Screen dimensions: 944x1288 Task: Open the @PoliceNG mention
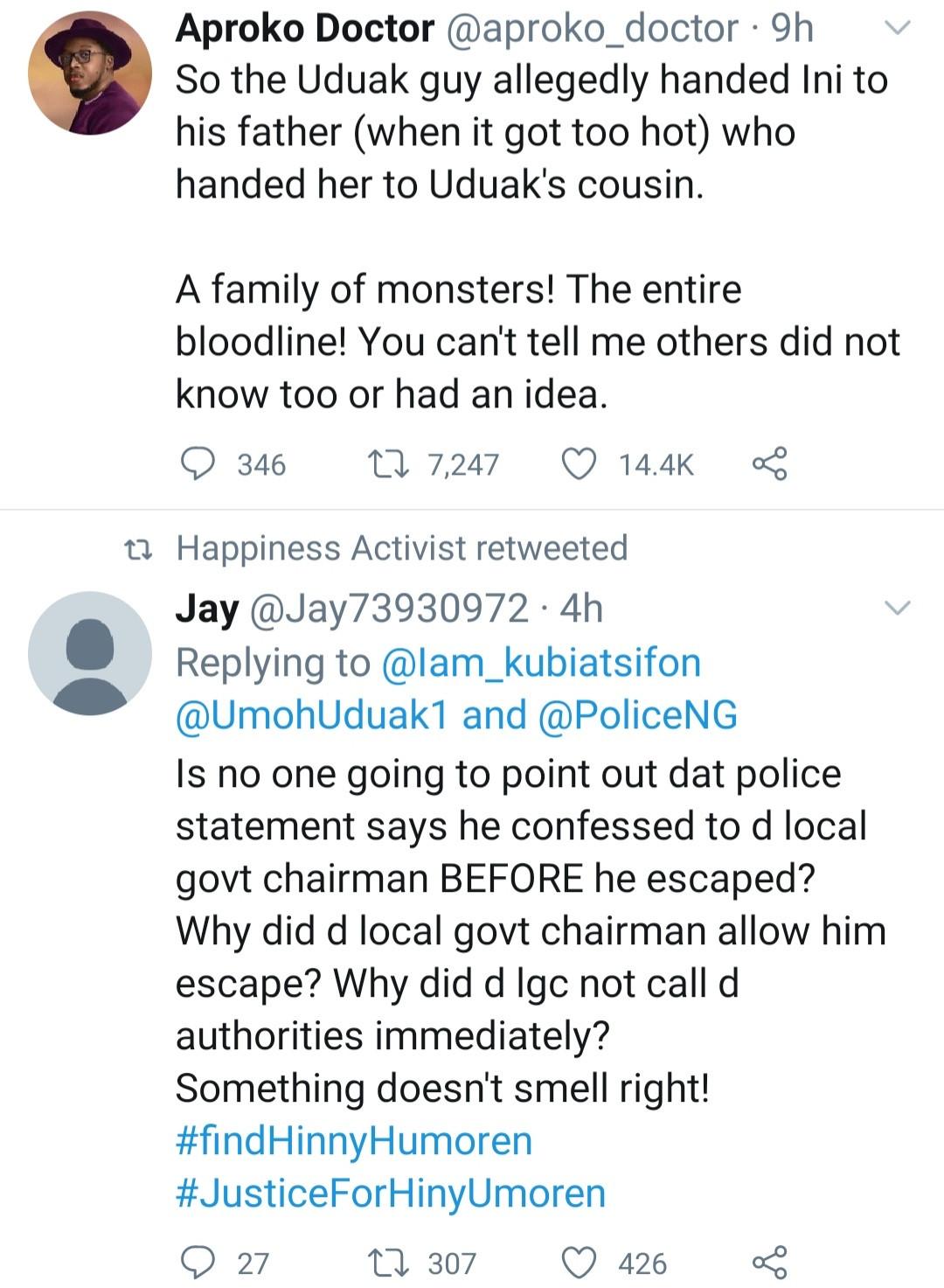tap(638, 715)
